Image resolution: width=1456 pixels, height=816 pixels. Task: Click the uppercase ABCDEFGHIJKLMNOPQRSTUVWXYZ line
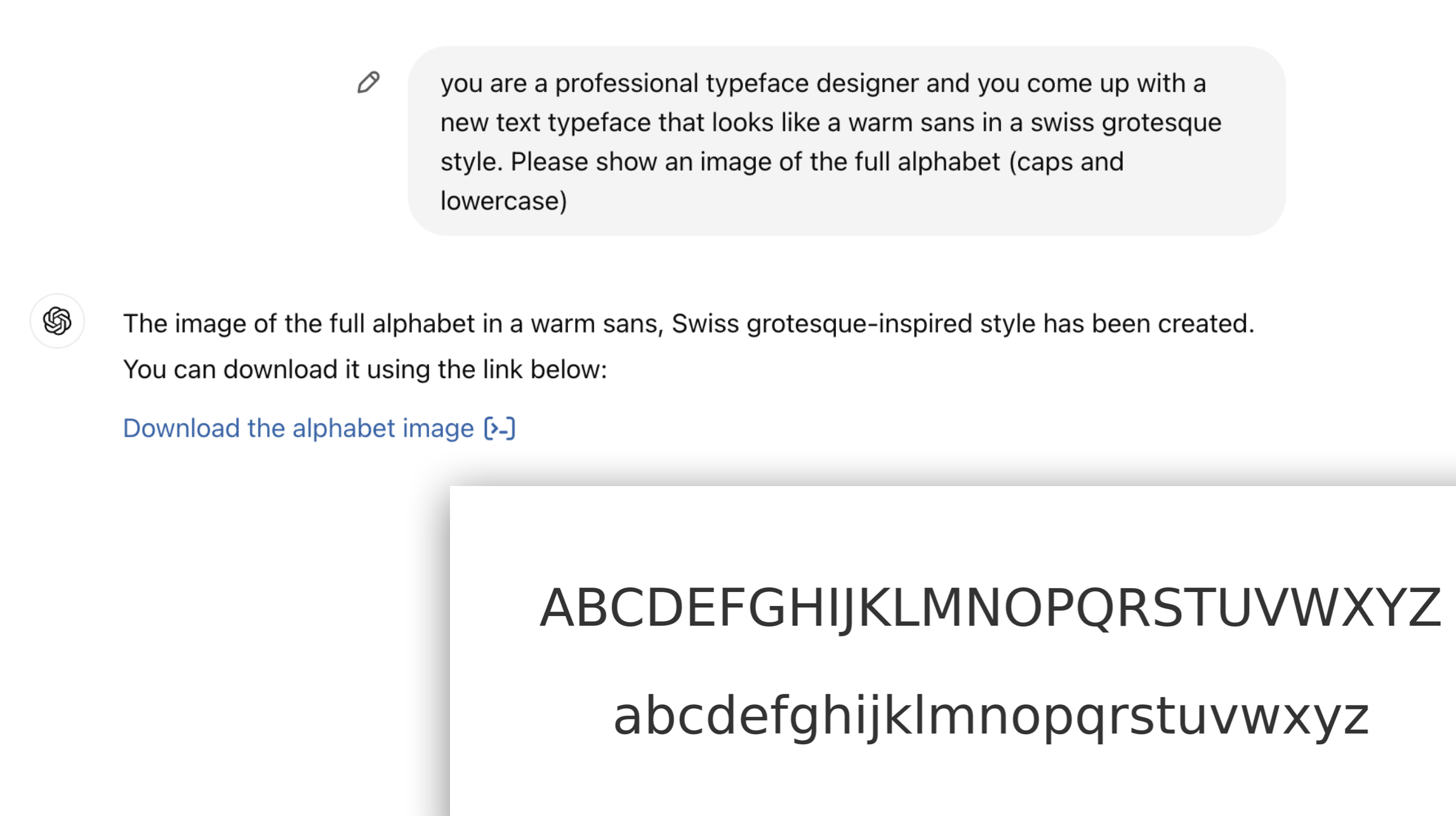pos(990,608)
